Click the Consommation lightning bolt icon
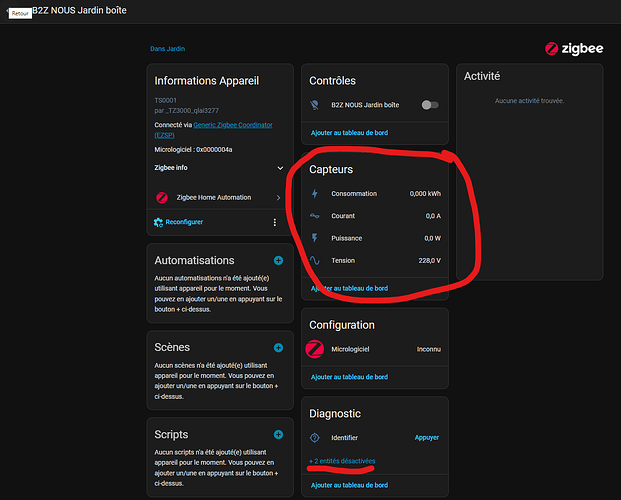 coord(315,193)
